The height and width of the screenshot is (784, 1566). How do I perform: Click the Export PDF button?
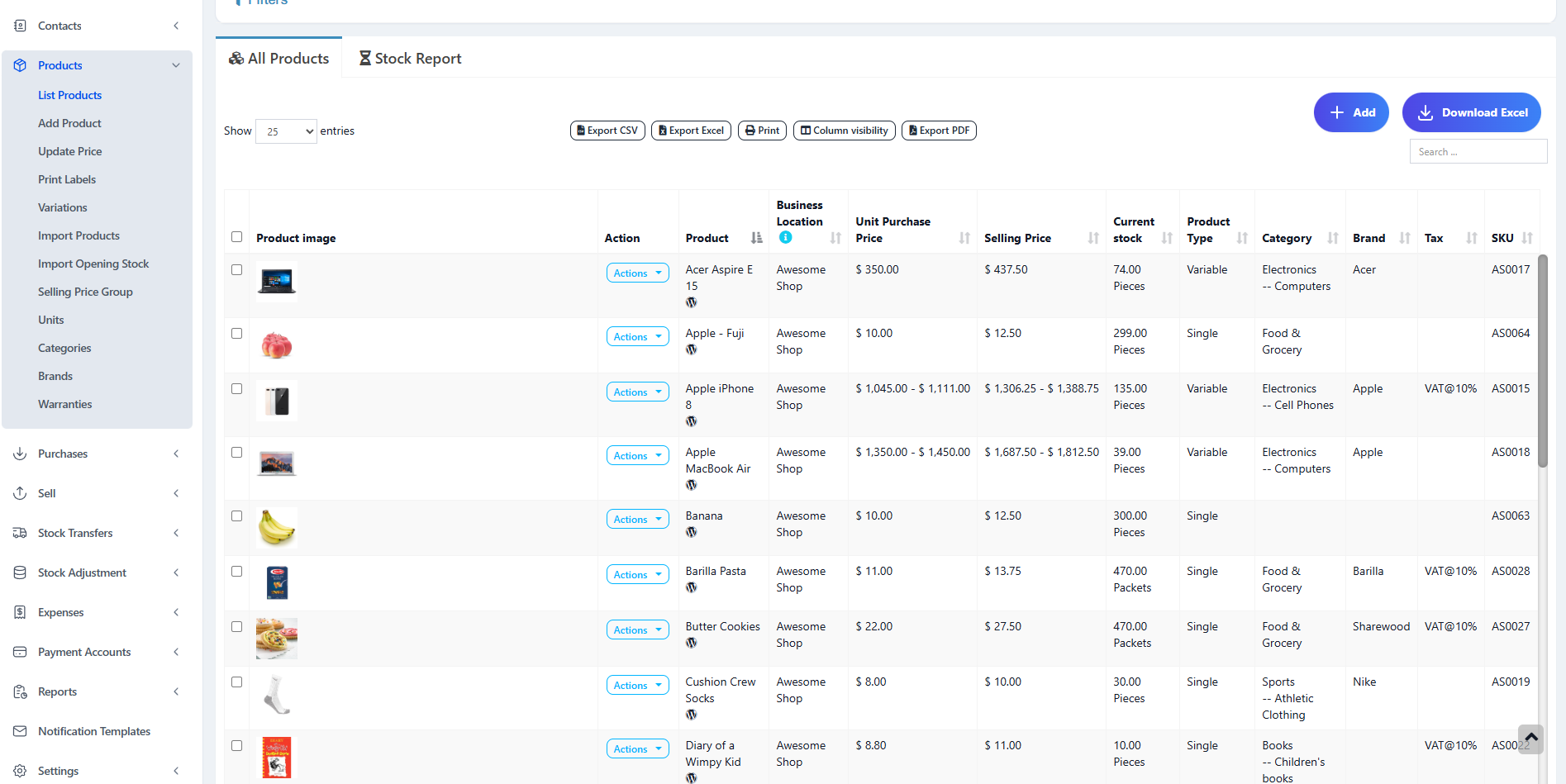(x=939, y=130)
